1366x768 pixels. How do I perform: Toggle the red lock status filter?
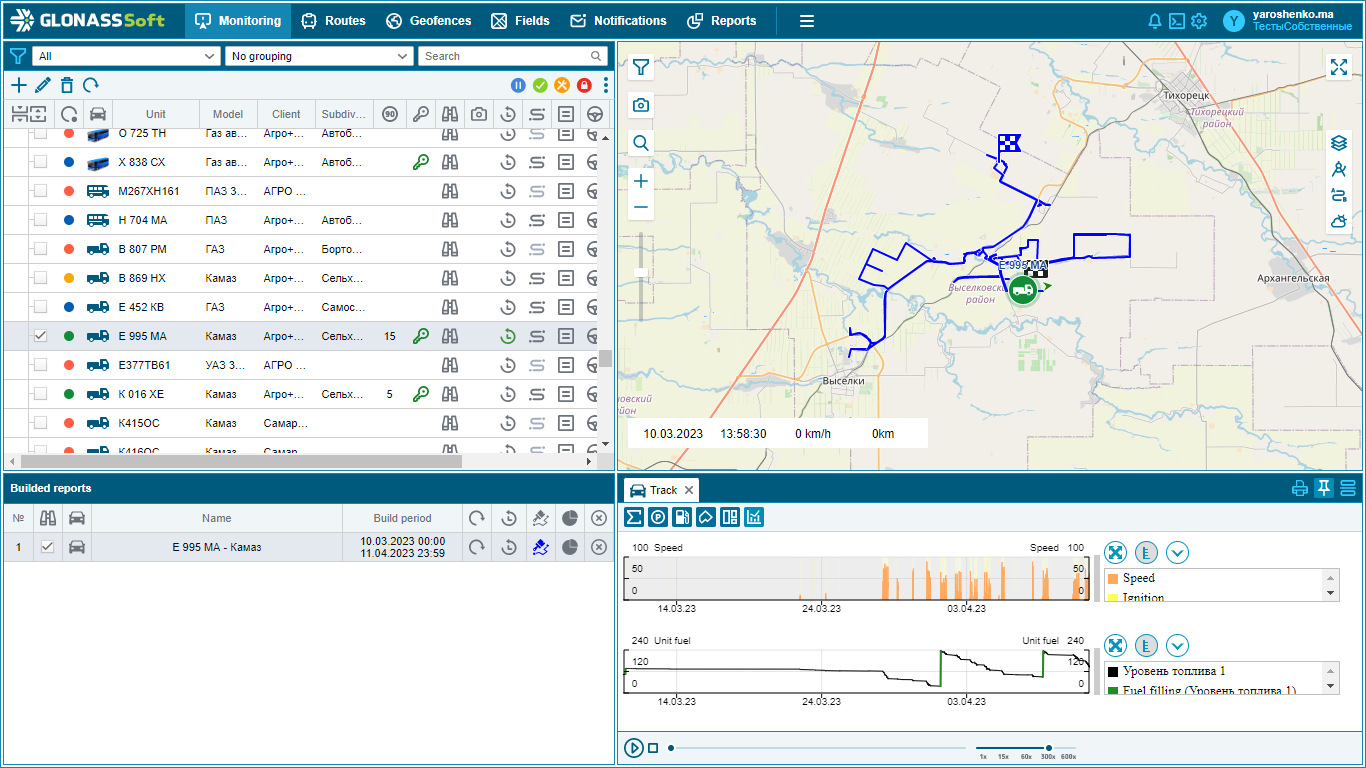(x=584, y=86)
